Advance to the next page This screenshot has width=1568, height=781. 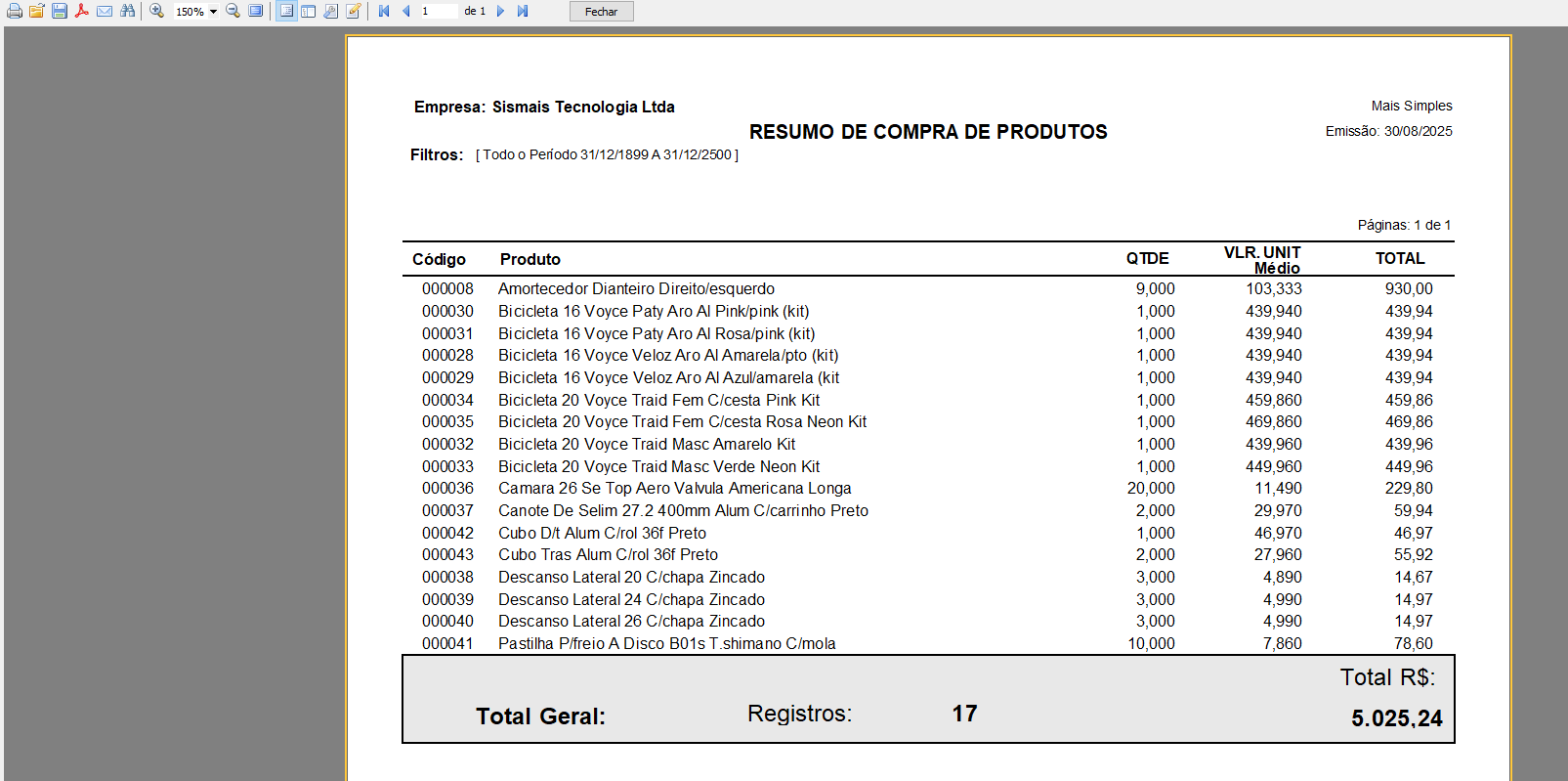[500, 11]
